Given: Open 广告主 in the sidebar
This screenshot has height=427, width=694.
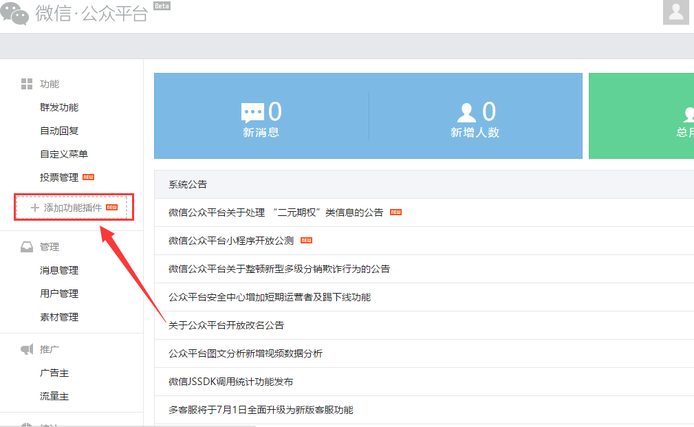Looking at the screenshot, I should [54, 373].
